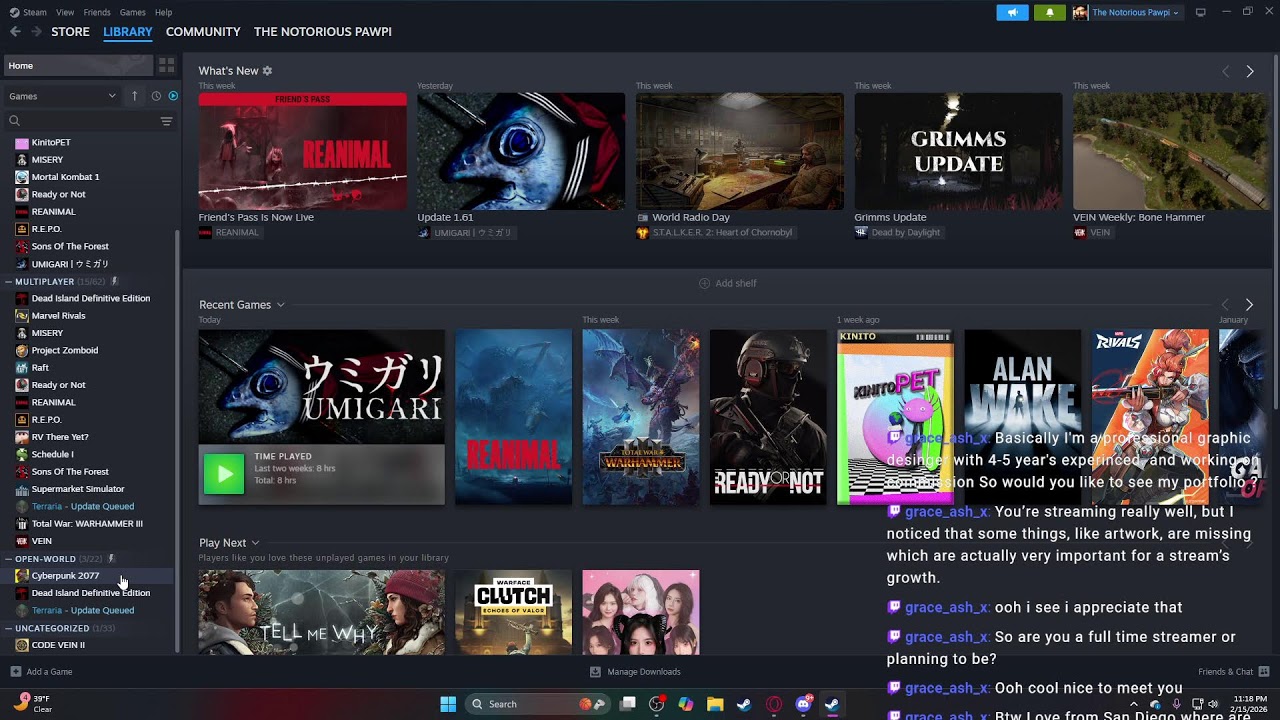The height and width of the screenshot is (720, 1280).
Task: Collapse the UNCATEGORIZED collection
Action: pos(9,628)
